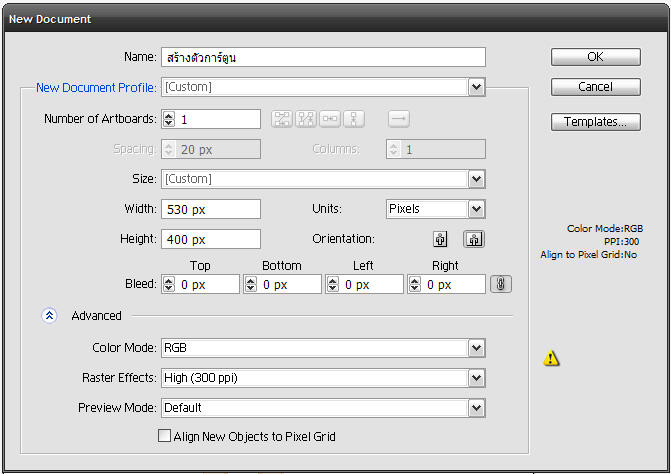Enable Align New Objects to Pixel Grid
The width and height of the screenshot is (671, 474).
click(x=165, y=436)
